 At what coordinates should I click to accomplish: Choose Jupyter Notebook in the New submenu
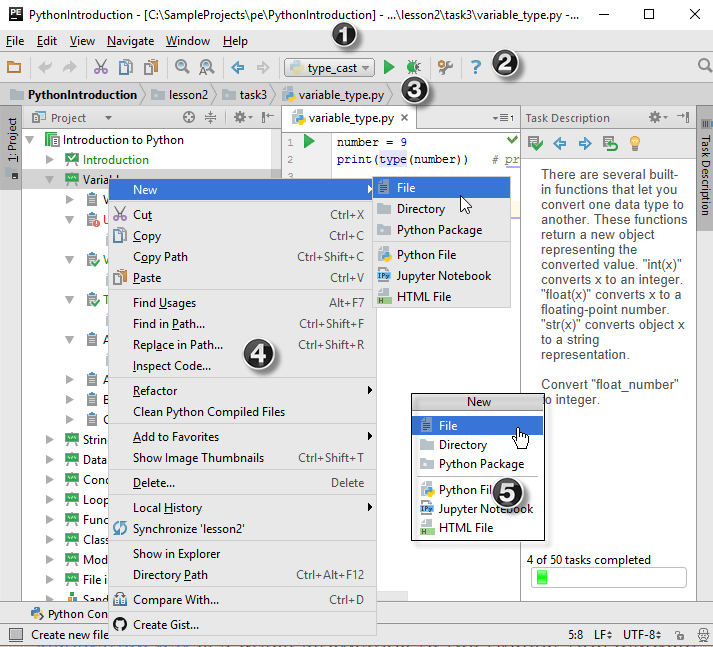pos(442,276)
